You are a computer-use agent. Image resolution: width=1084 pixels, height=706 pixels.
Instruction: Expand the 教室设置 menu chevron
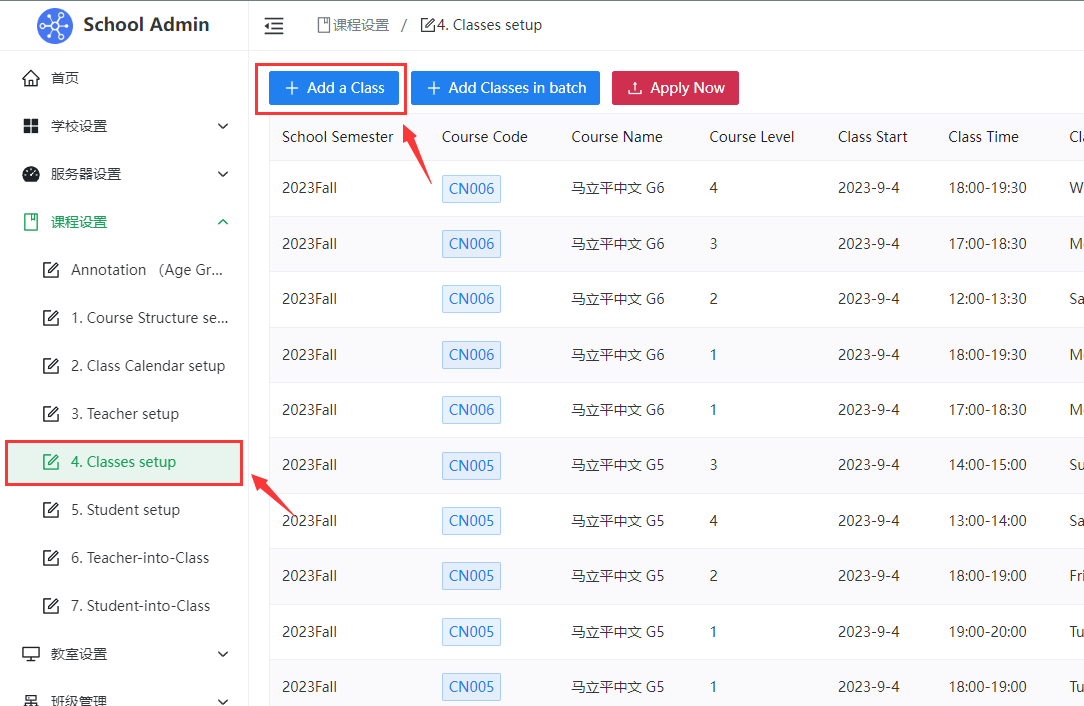pyautogui.click(x=223, y=654)
